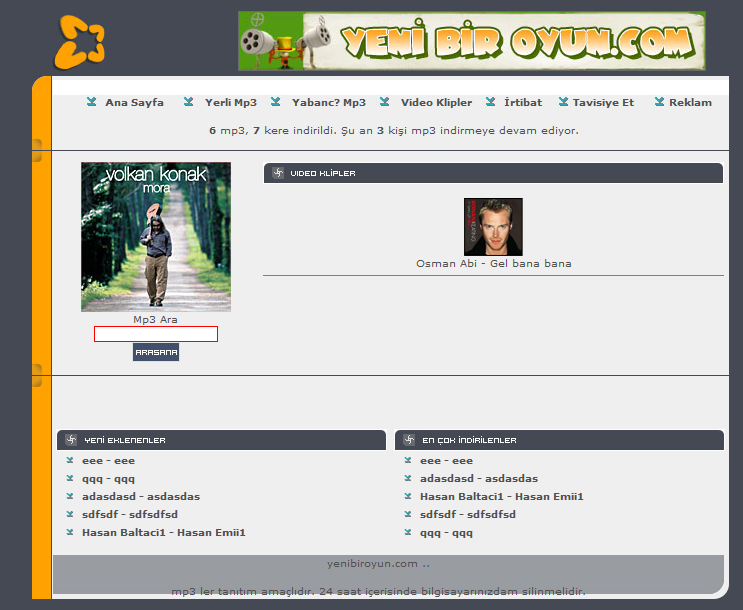
Task: Open the Volkan Konak Mora album cover
Action: click(156, 237)
